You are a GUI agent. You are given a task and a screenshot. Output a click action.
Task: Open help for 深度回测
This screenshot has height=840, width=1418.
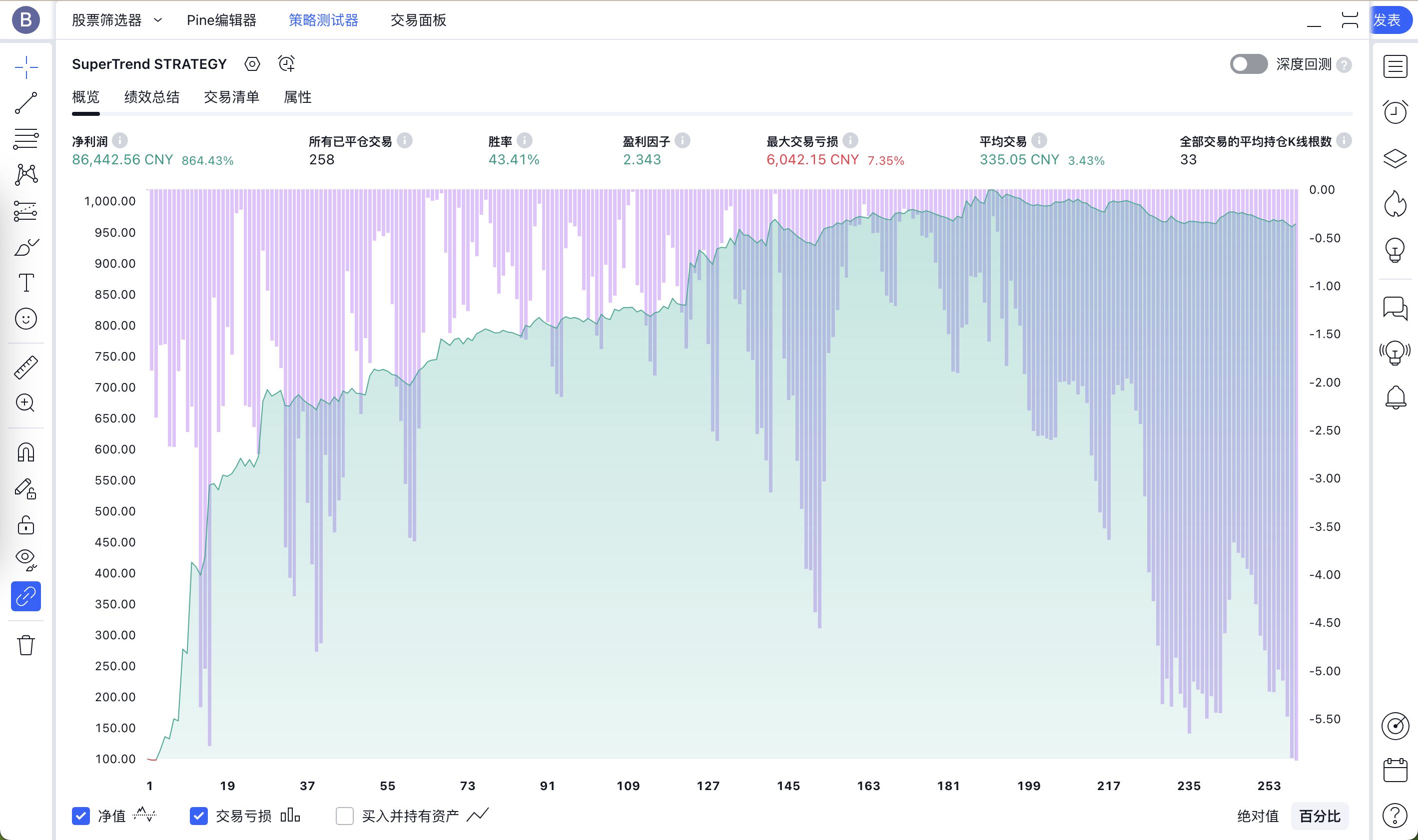point(1344,65)
